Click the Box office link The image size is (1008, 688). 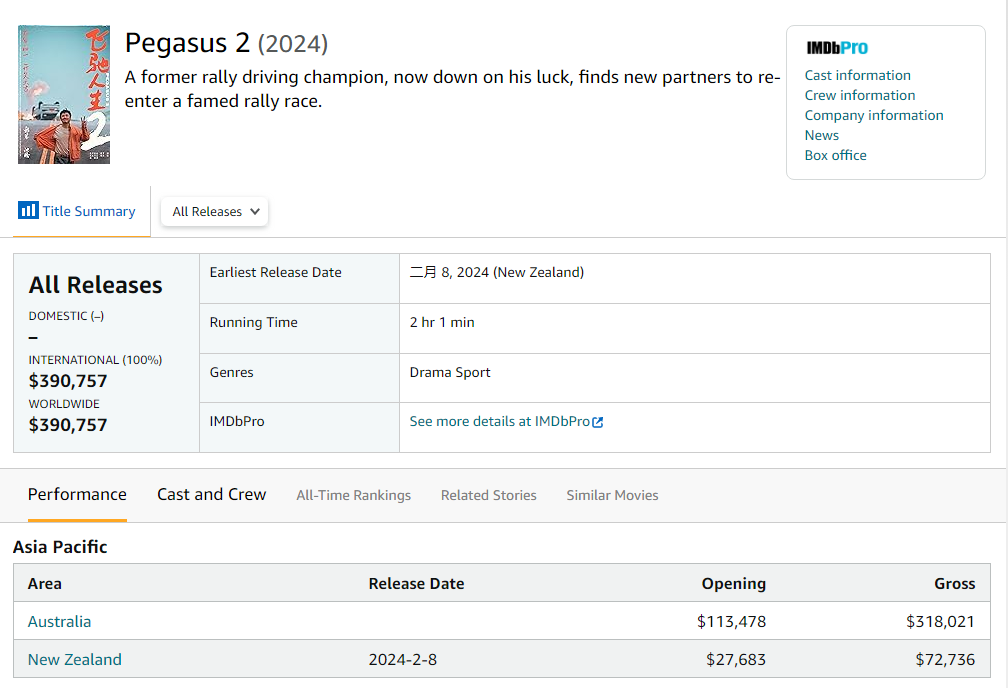click(835, 156)
